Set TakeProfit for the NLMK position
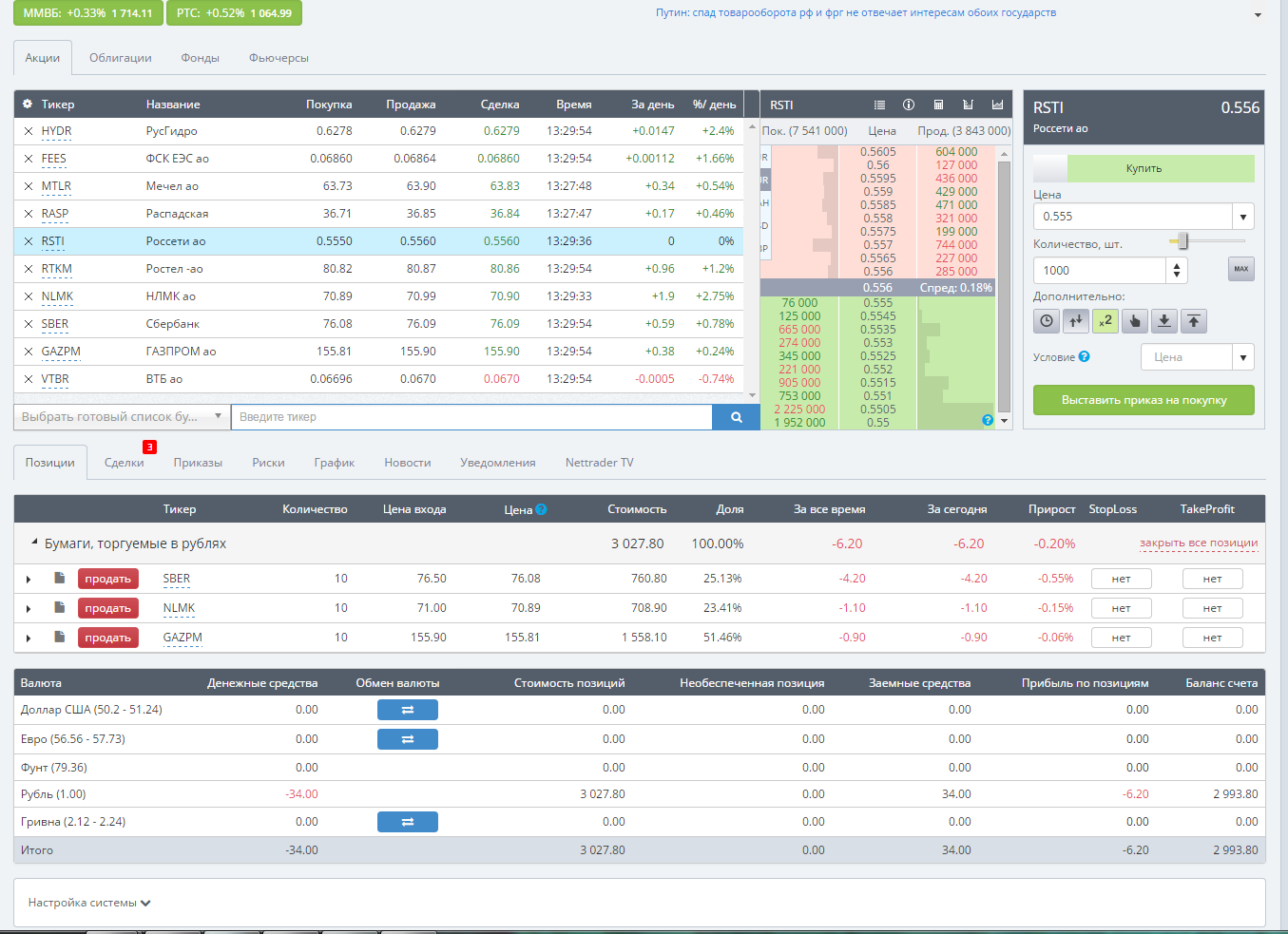This screenshot has height=934, width=1288. (1212, 608)
